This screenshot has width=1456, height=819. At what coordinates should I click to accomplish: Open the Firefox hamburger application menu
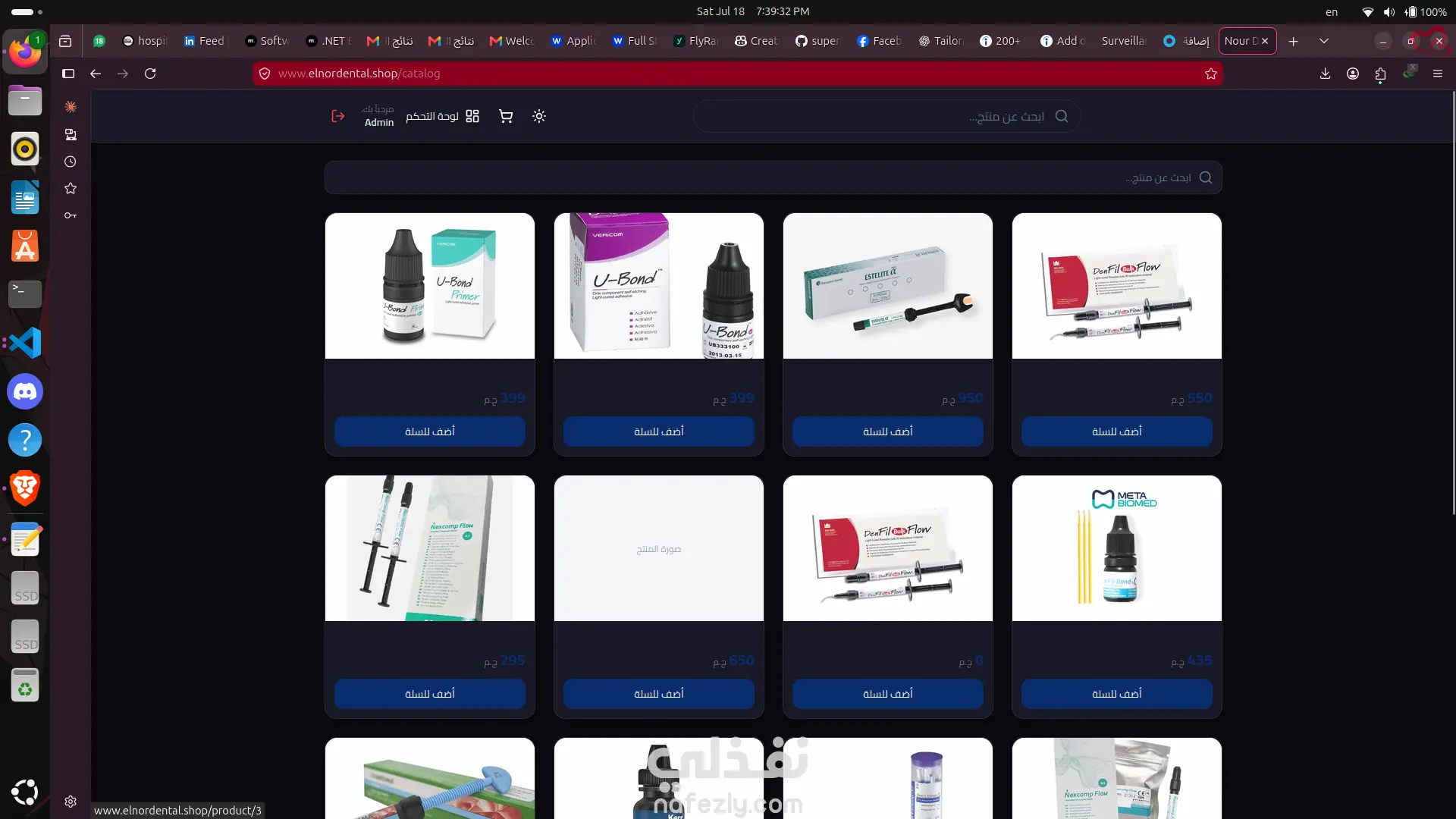point(1438,74)
